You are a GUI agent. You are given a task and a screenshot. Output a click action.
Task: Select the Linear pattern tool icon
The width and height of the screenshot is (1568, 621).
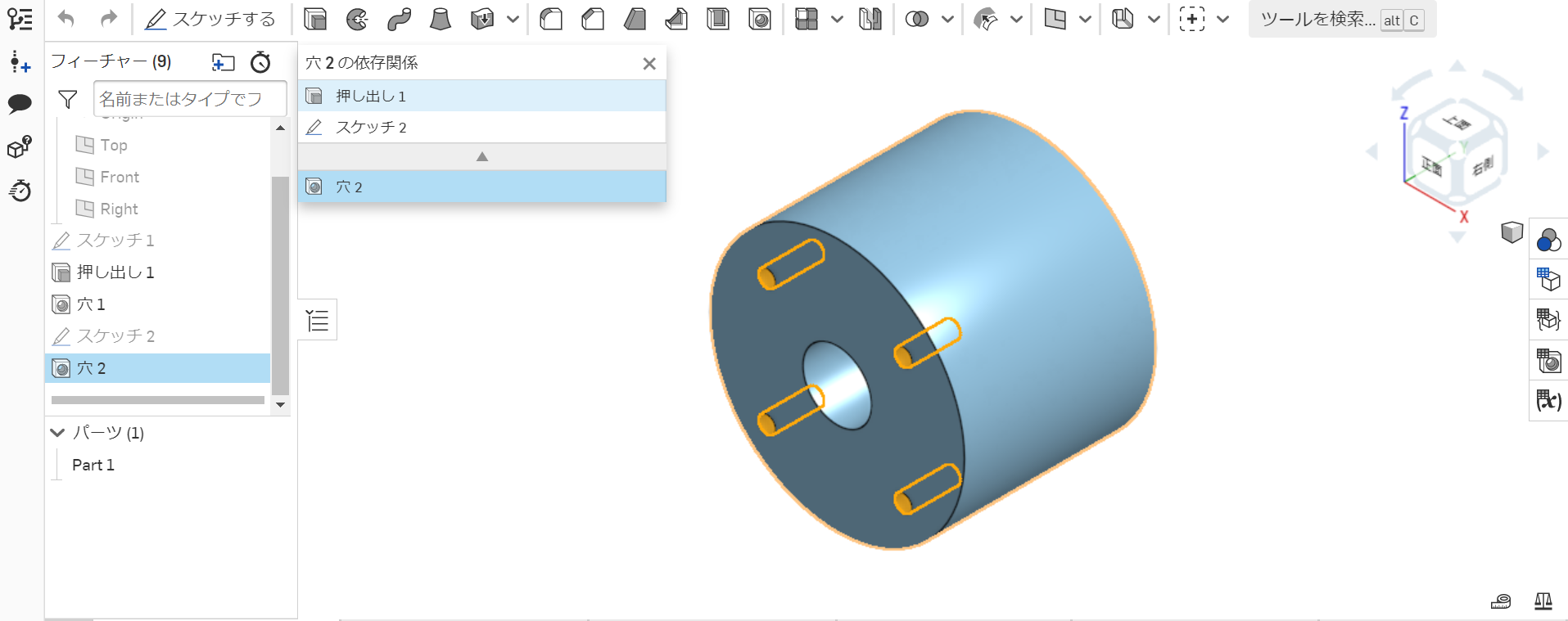coord(807,19)
